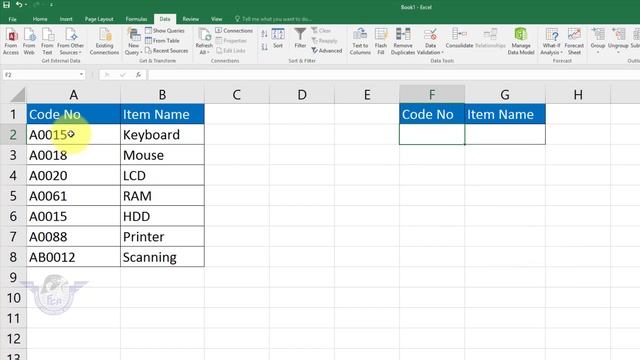Open the New Query dropdown
The height and width of the screenshot is (360, 640).
133,41
